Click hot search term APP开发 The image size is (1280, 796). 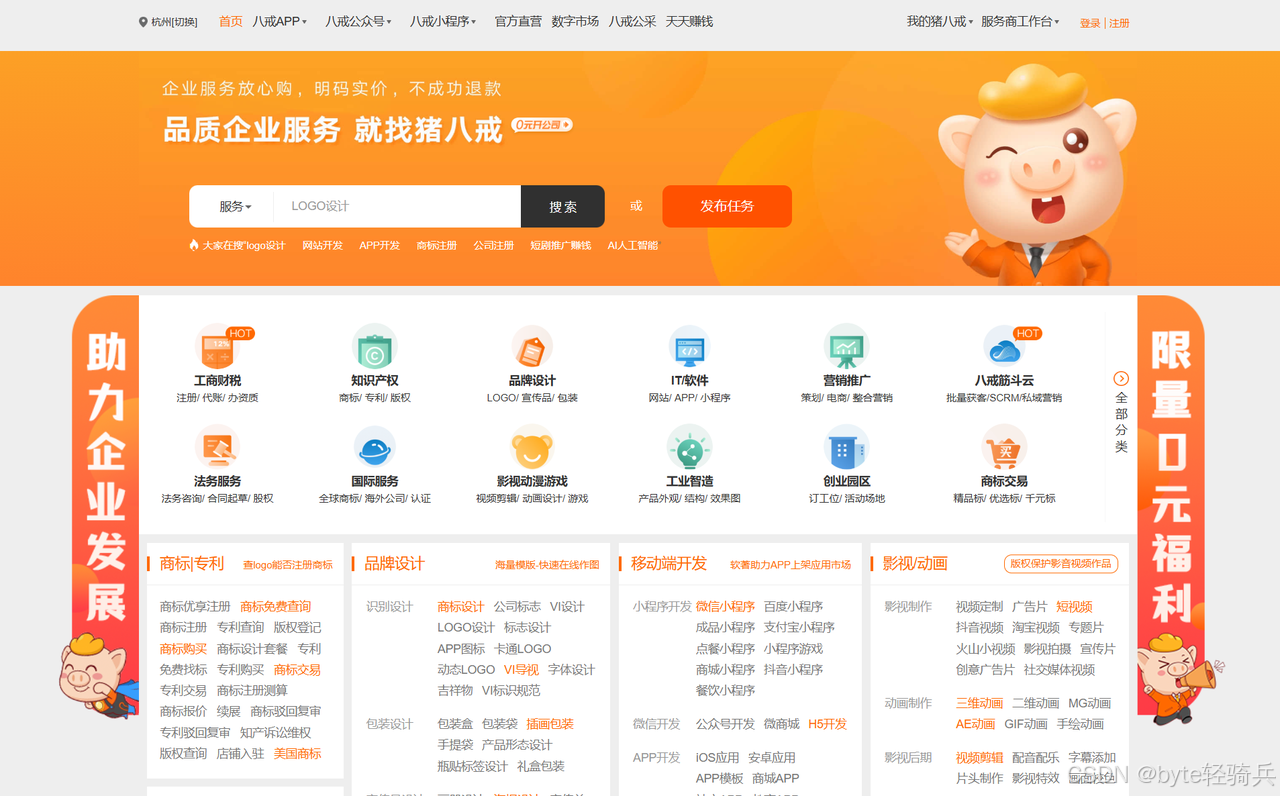[x=380, y=245]
